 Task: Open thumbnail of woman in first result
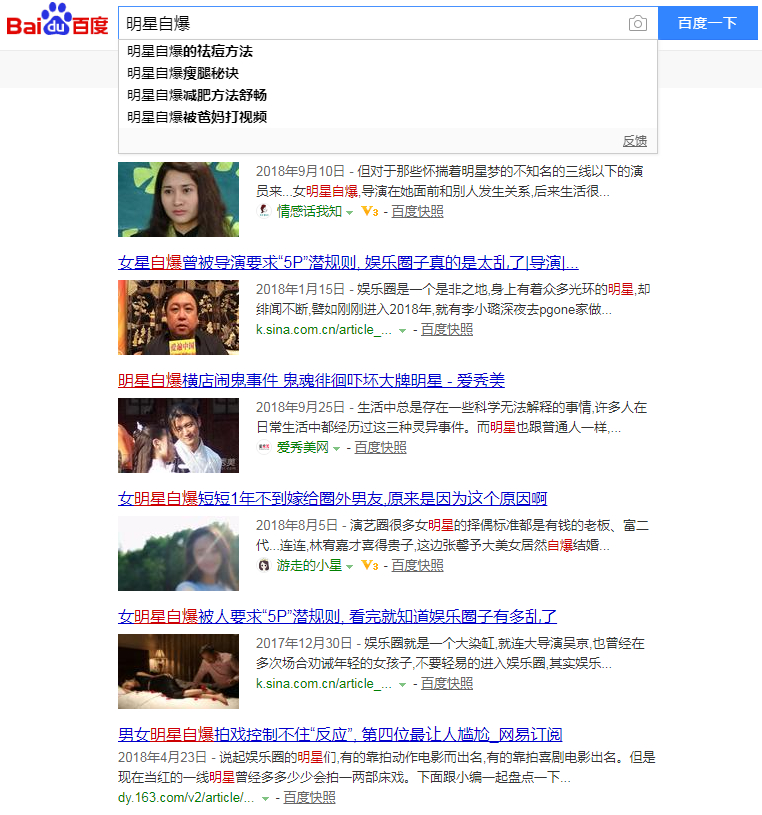point(178,200)
